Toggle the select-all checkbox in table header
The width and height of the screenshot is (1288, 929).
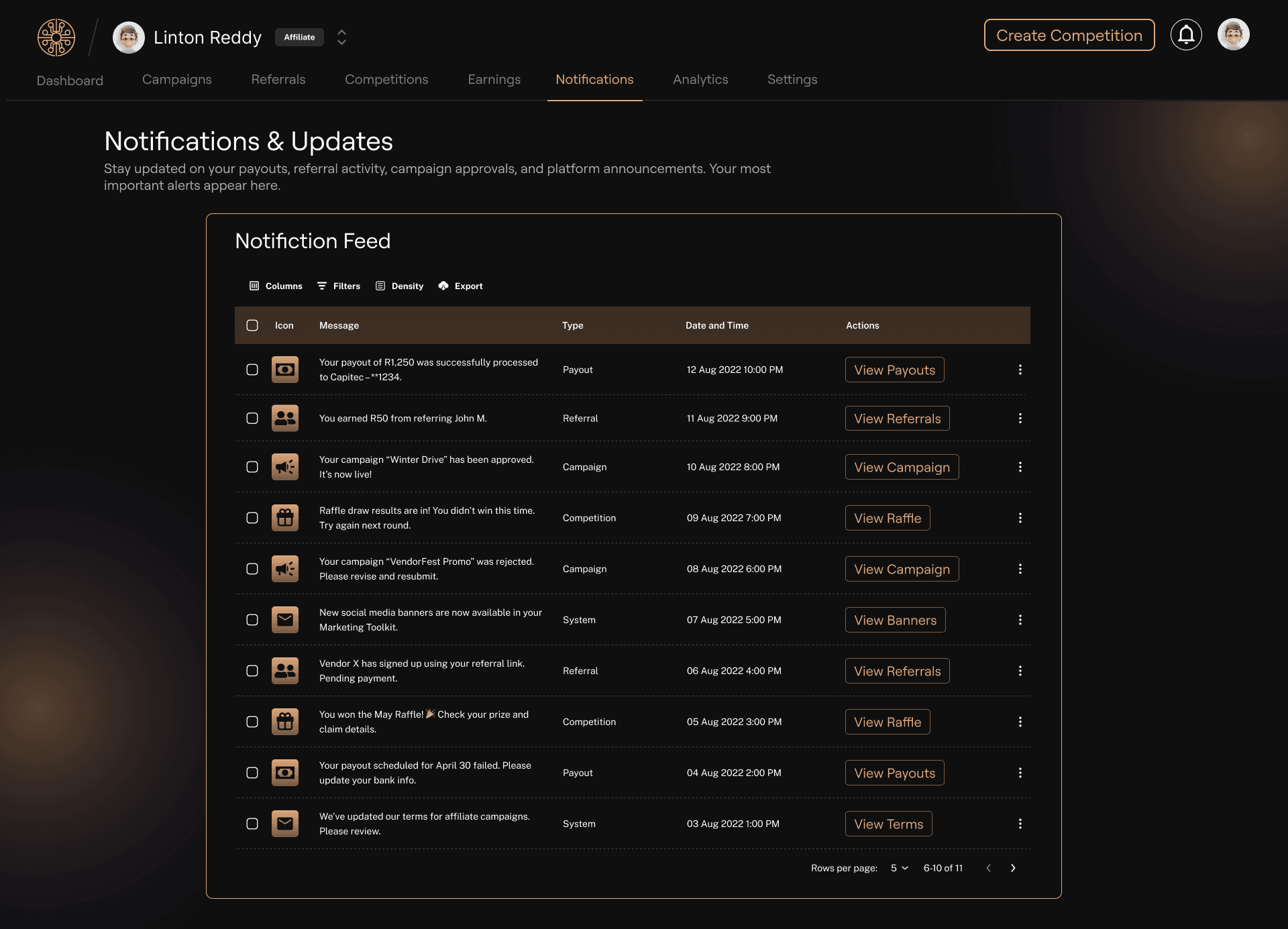252,325
